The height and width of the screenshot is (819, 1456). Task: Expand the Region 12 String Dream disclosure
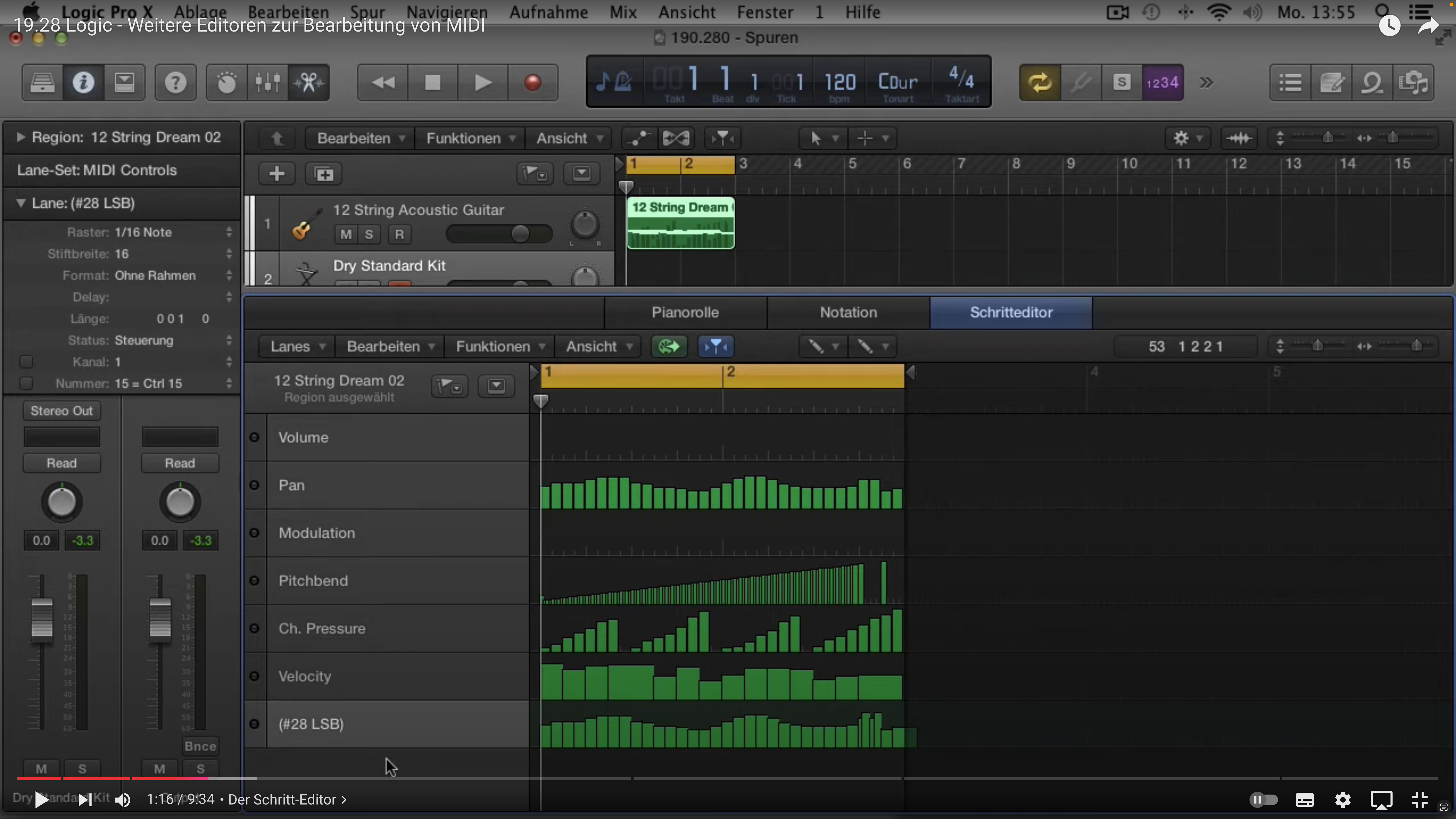21,137
